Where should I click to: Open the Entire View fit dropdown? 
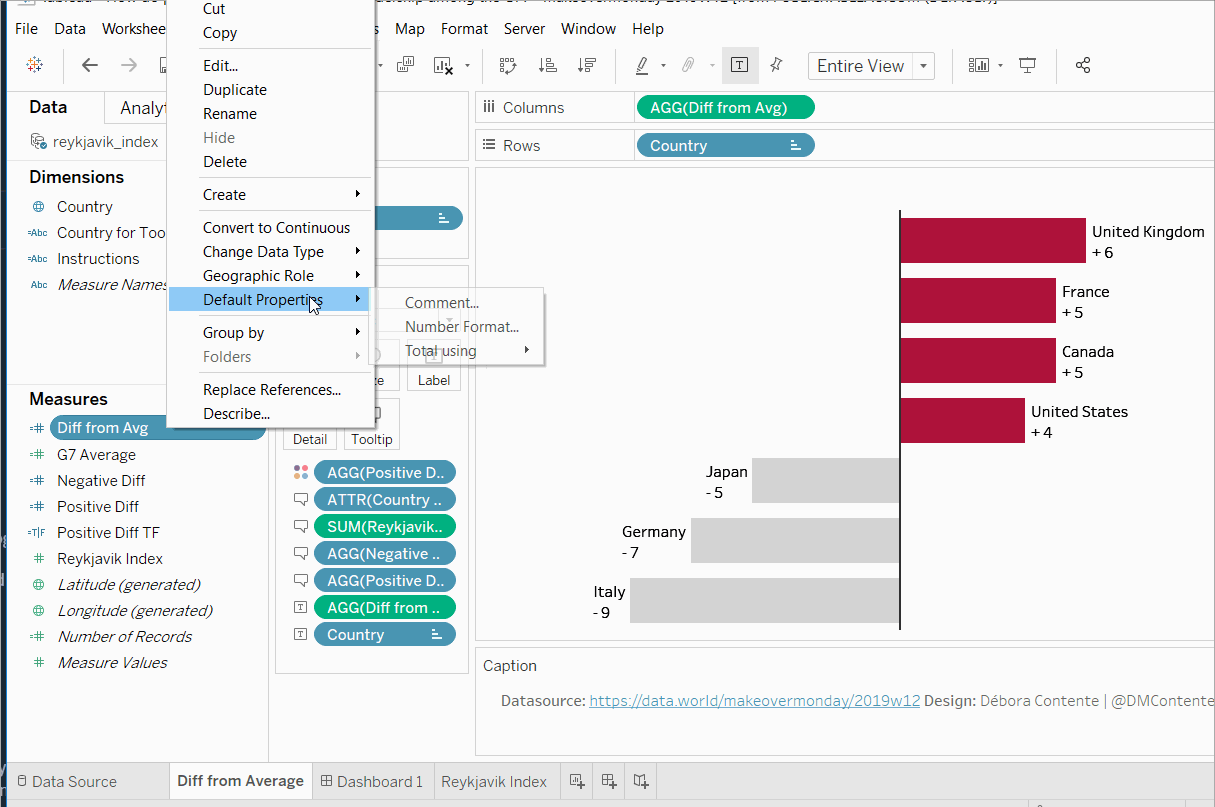pos(924,66)
